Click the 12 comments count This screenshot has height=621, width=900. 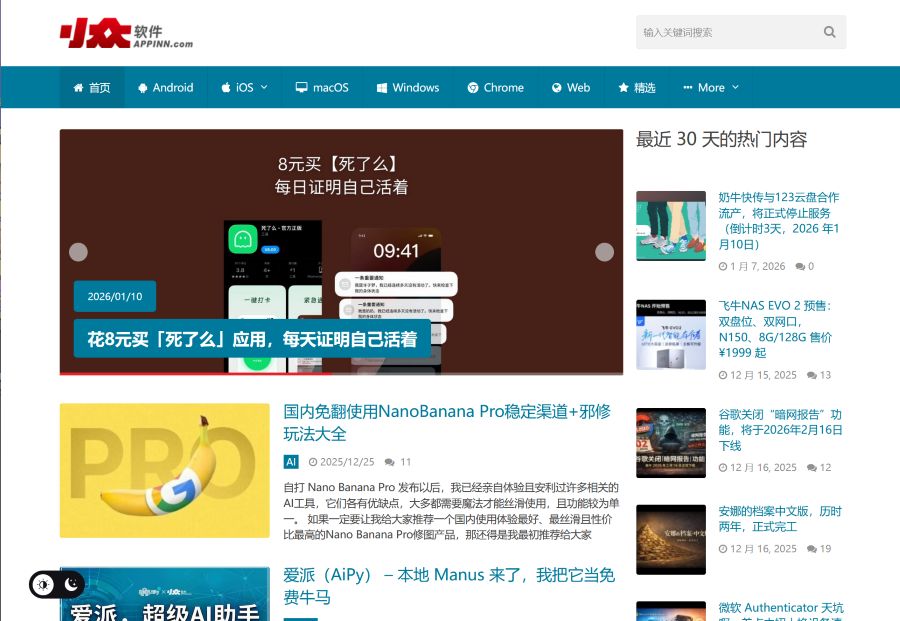click(x=819, y=468)
